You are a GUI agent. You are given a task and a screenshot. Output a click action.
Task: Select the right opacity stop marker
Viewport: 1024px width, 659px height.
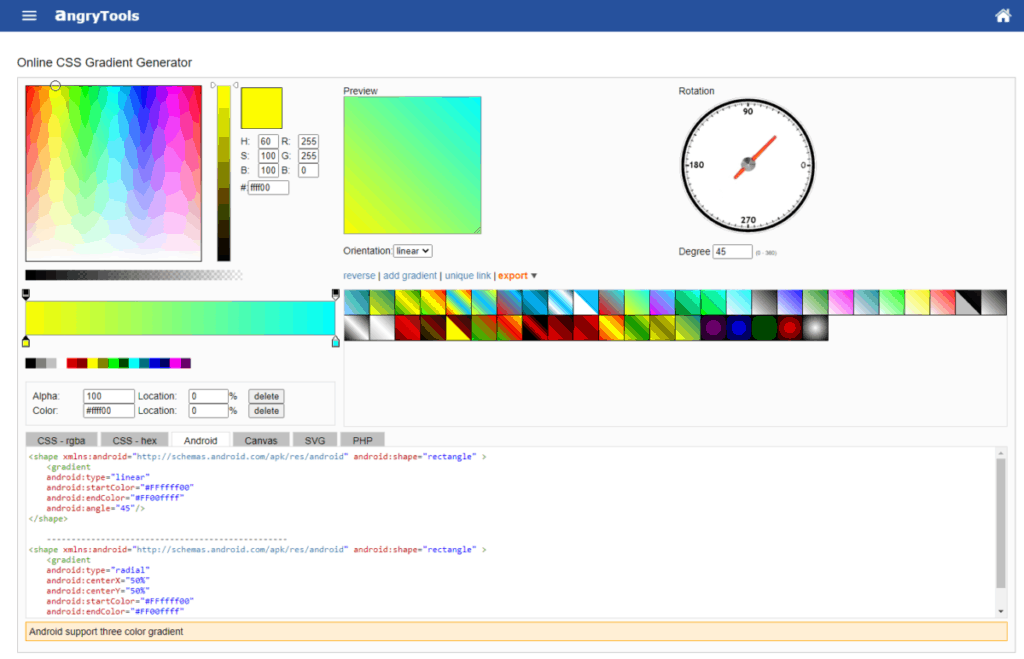335,293
